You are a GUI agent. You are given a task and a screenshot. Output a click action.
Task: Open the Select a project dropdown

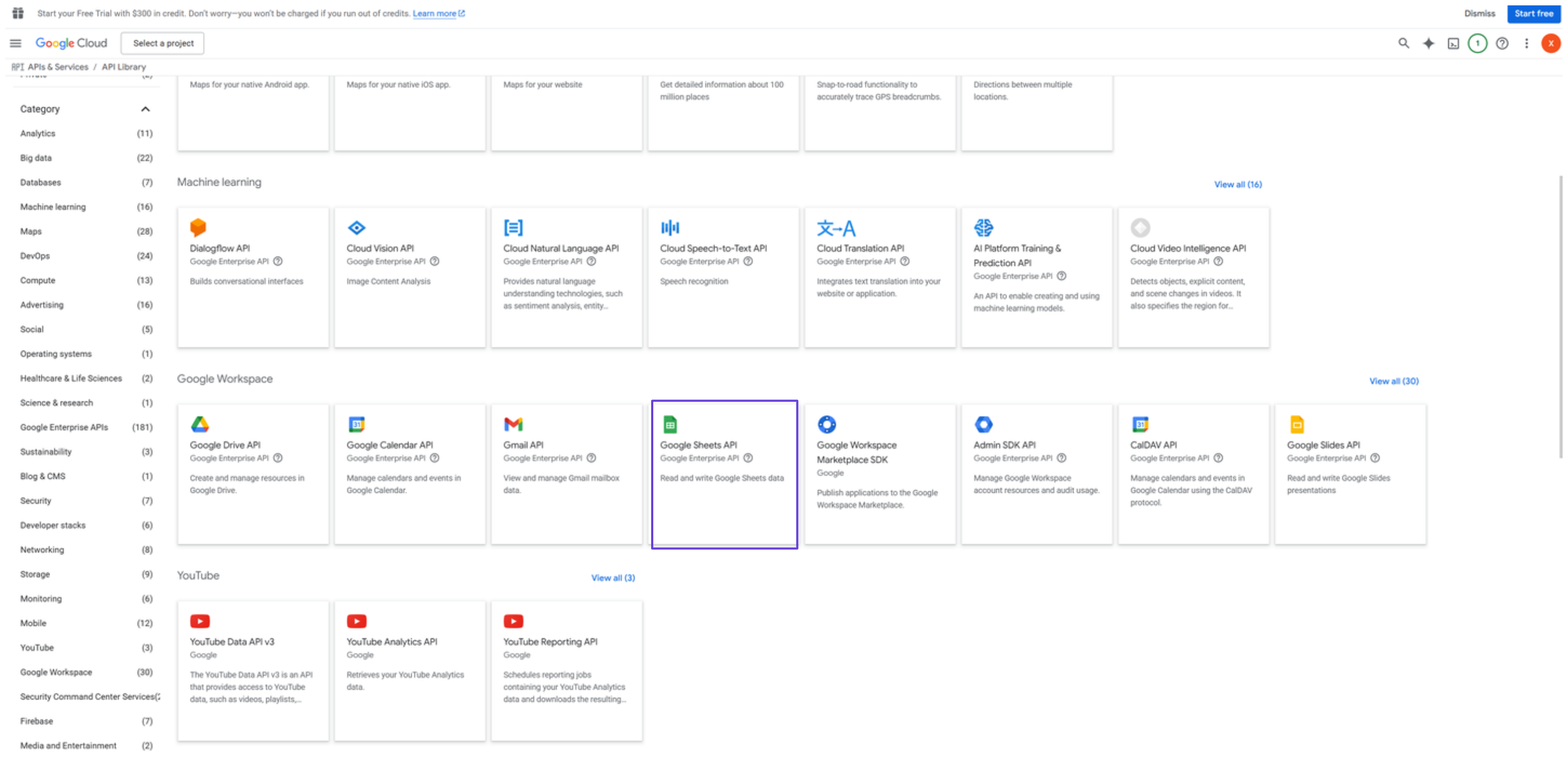click(x=163, y=43)
